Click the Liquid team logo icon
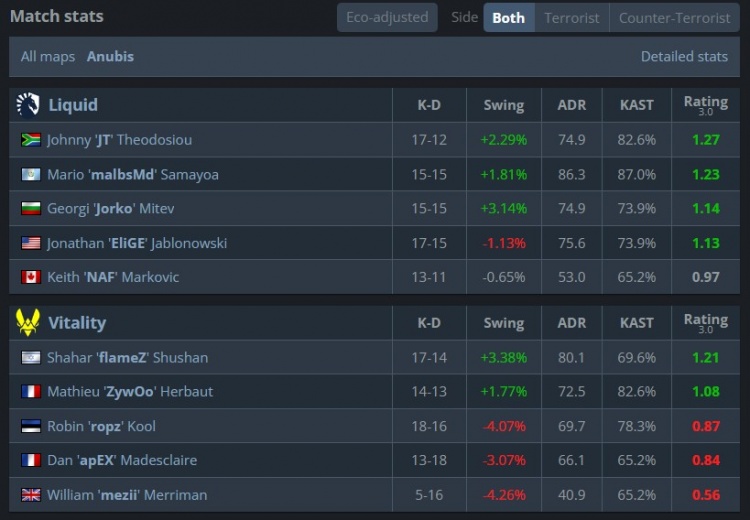Image resolution: width=750 pixels, height=520 pixels. pos(28,105)
